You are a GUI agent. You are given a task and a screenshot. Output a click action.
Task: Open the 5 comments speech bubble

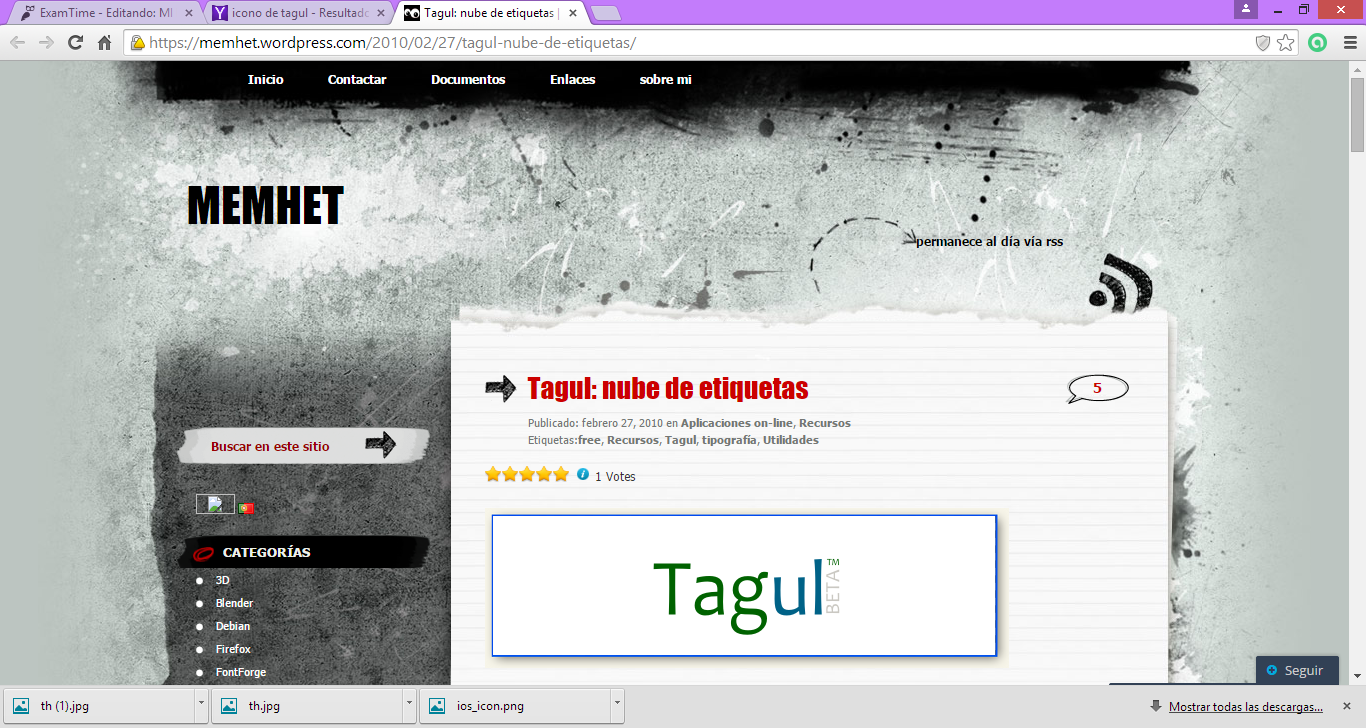(1097, 389)
